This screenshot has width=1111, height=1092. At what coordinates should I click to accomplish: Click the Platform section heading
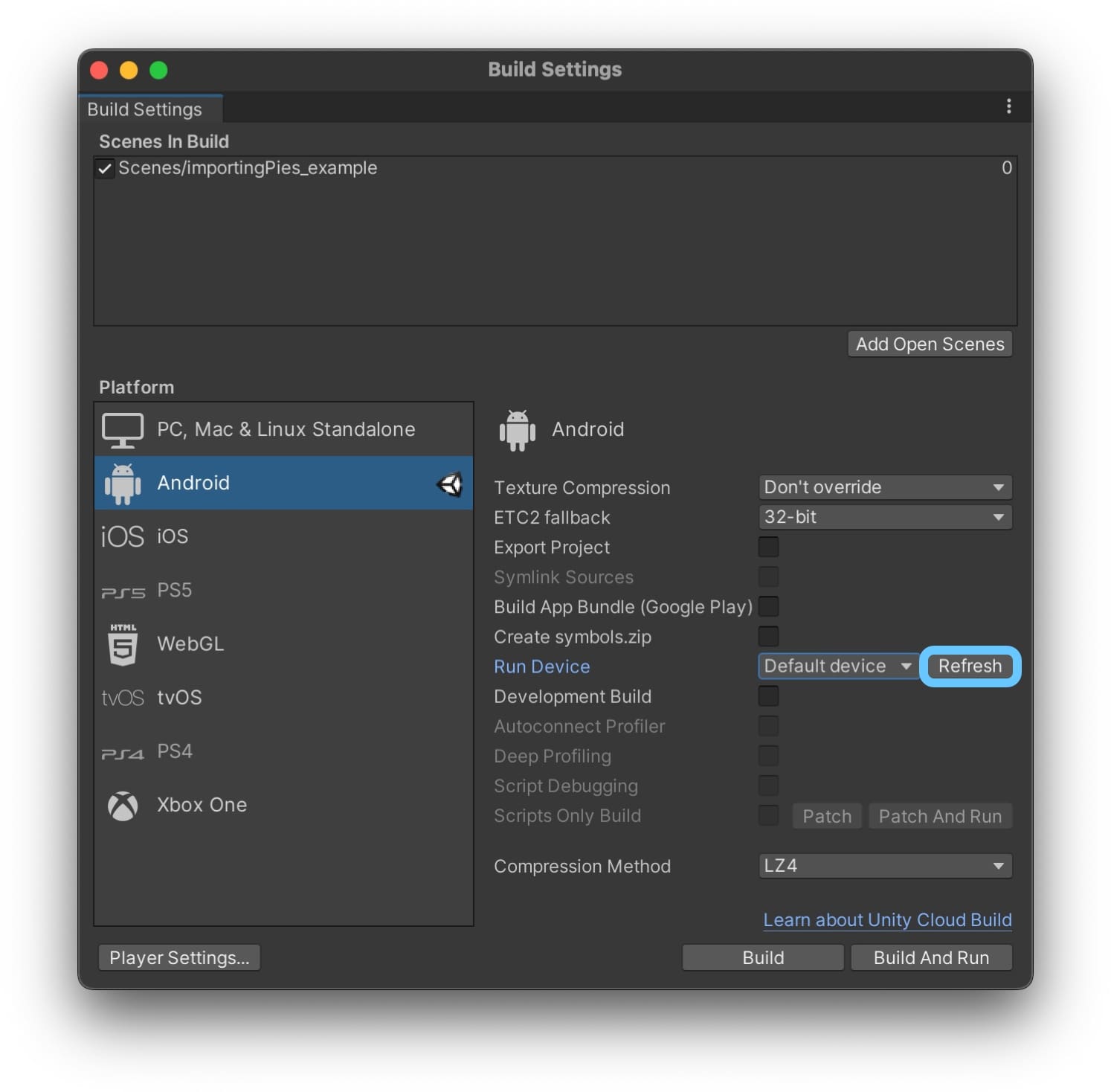pos(137,388)
